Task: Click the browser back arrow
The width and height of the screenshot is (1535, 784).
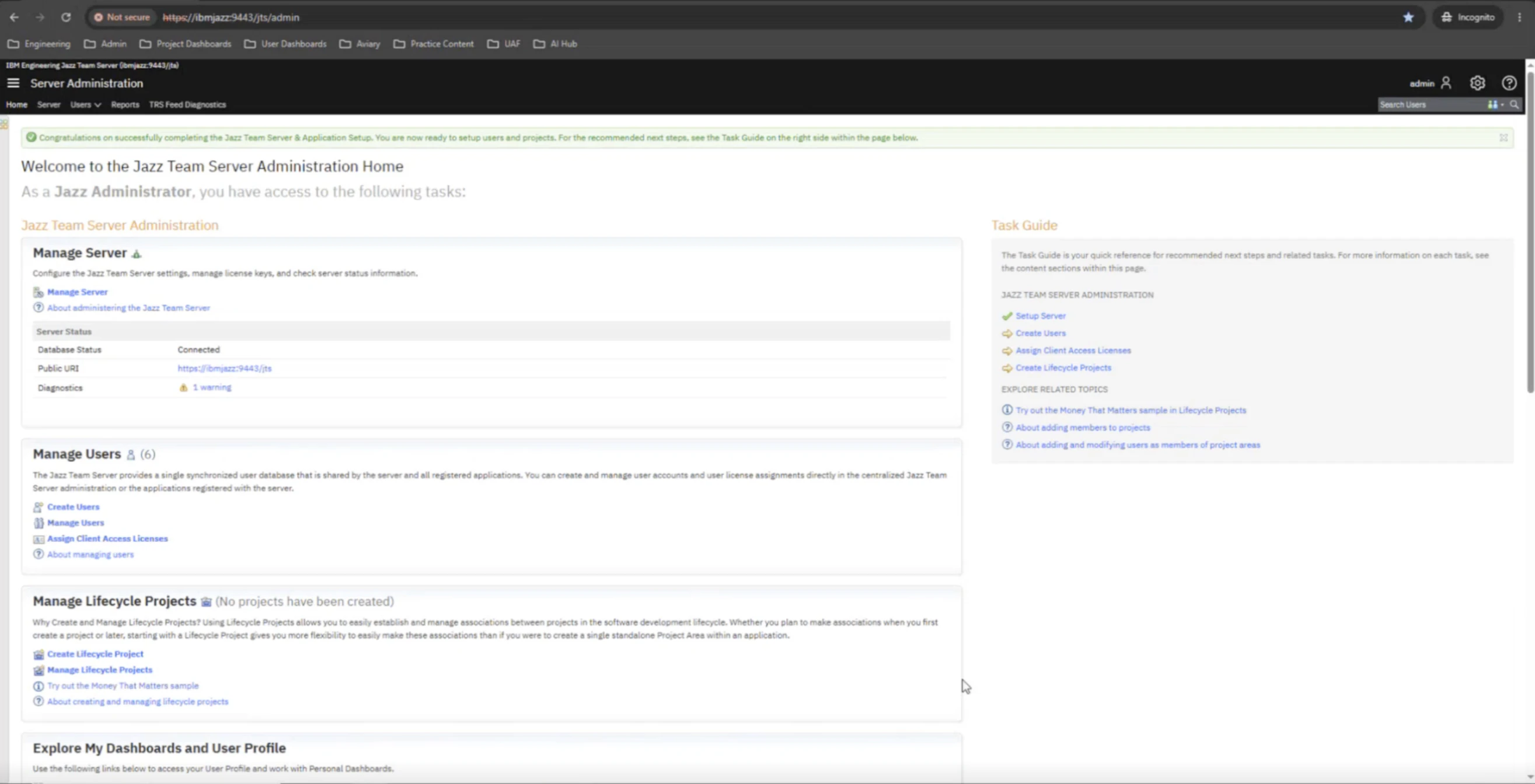Action: click(15, 17)
